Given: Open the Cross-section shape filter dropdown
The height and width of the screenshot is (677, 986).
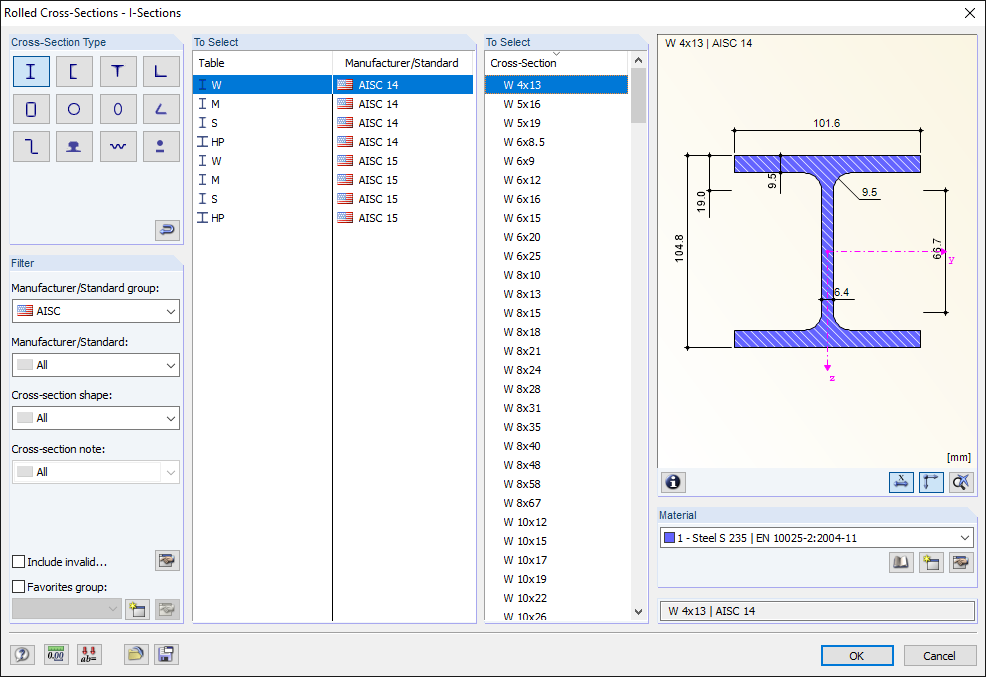Looking at the screenshot, I should 96,418.
